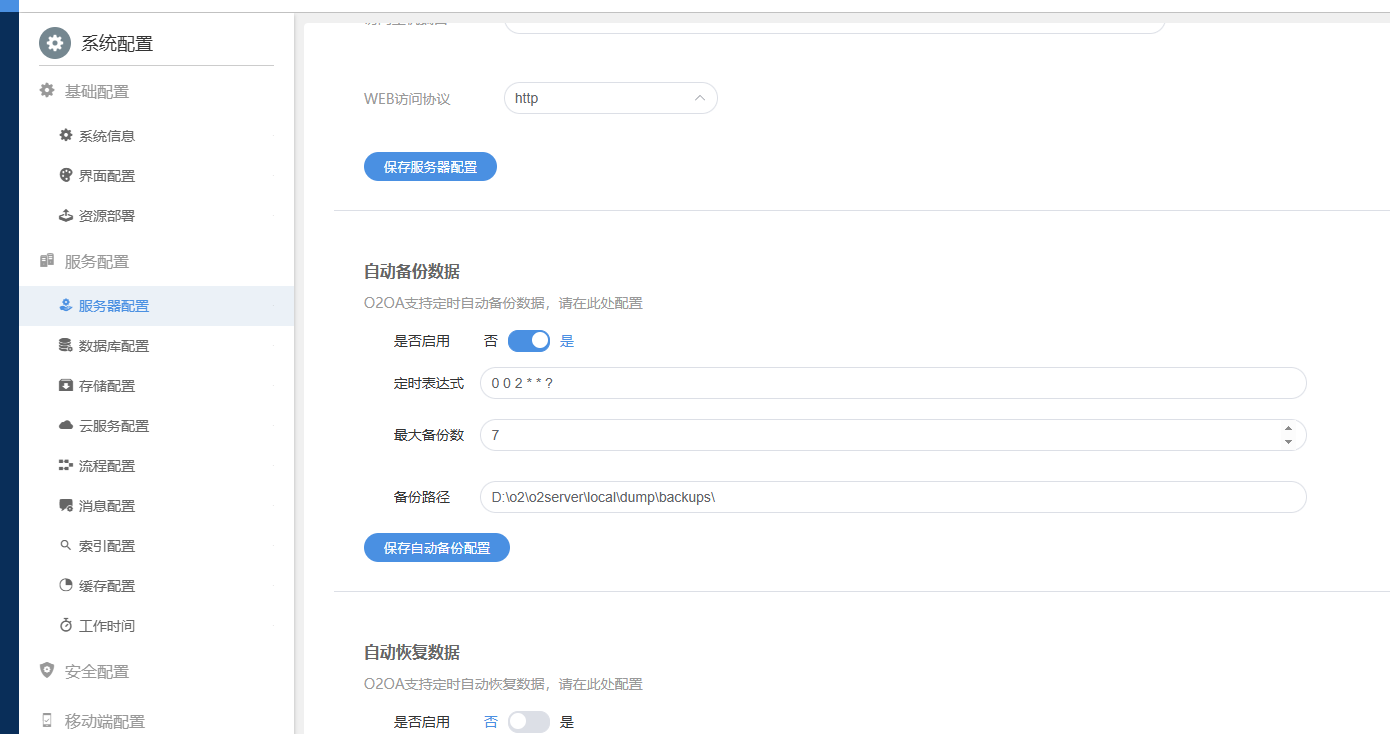Viewport: 1390px width, 734px height.
Task: Click the 定时表达式 field label
Action: click(429, 383)
